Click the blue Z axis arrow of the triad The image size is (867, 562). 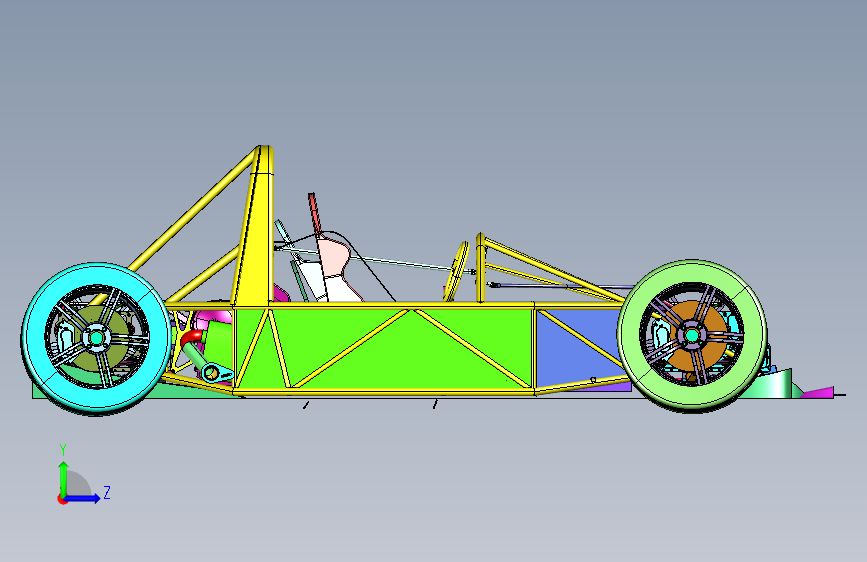pos(83,498)
